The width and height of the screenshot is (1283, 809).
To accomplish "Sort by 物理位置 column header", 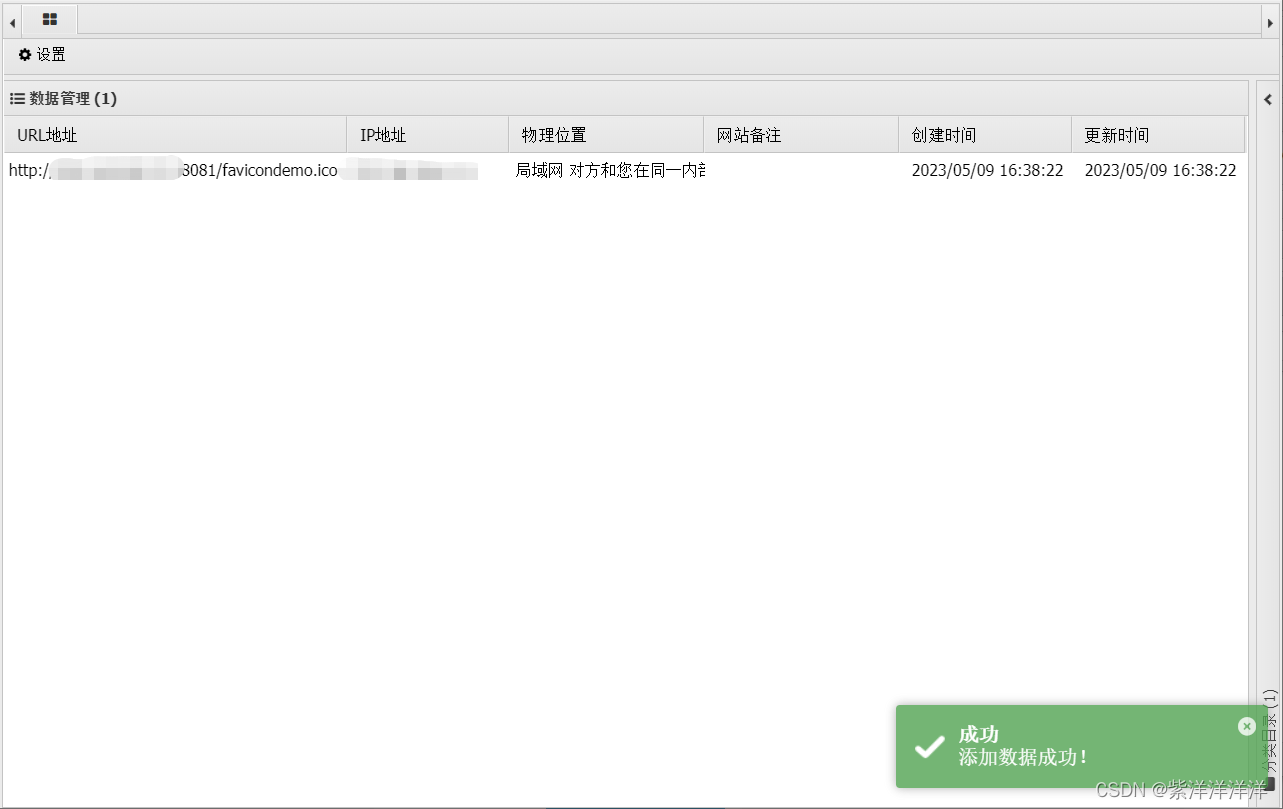I will tap(606, 135).
